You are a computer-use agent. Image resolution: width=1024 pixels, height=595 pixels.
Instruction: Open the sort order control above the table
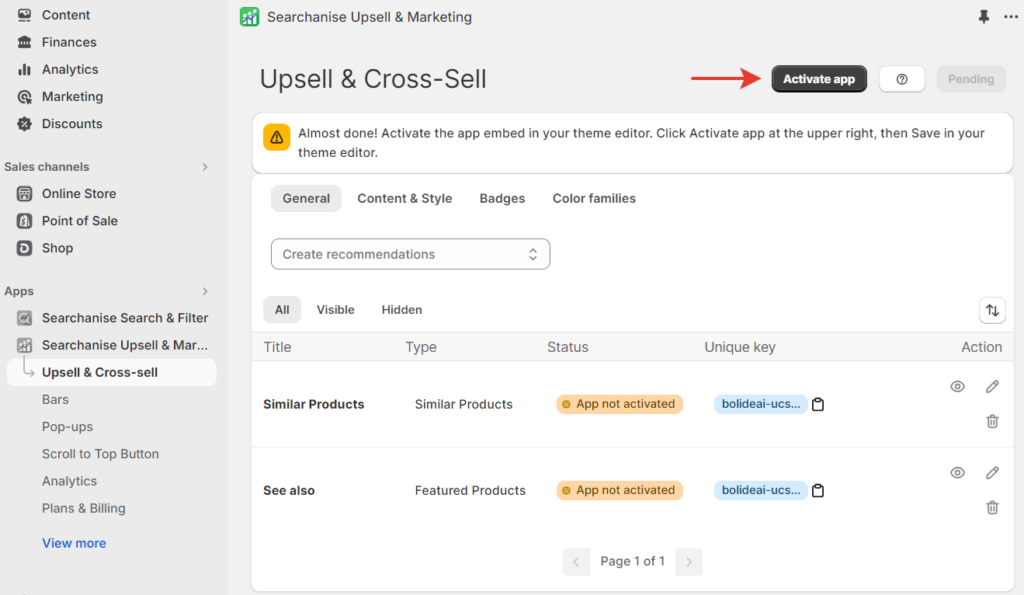[x=992, y=310]
